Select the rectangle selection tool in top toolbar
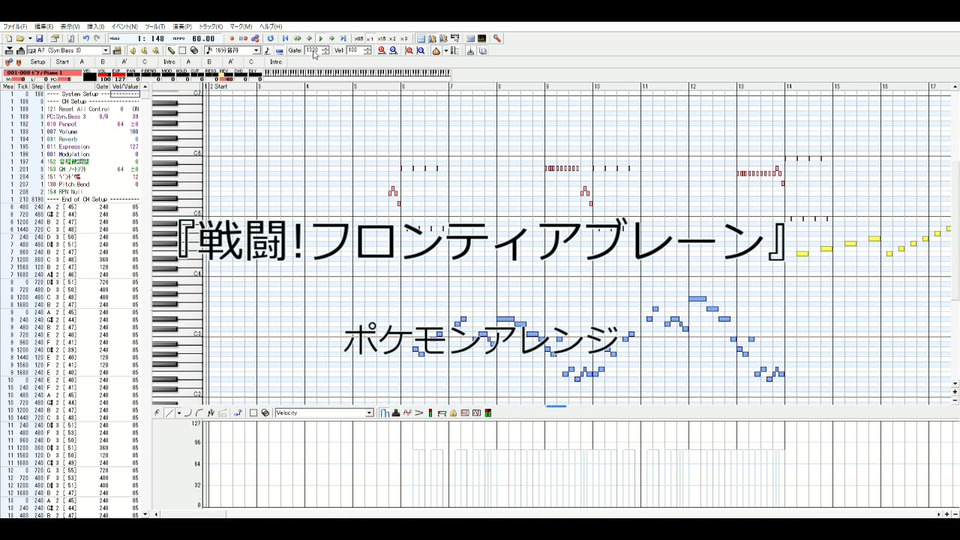960x540 pixels. coord(182,51)
